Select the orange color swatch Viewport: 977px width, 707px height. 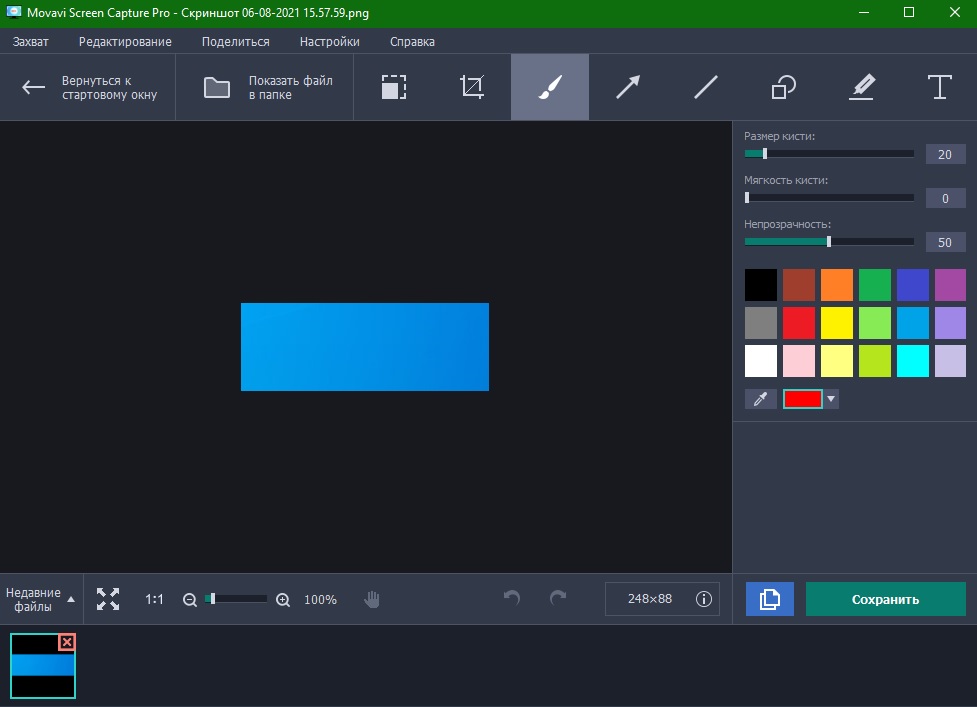837,285
